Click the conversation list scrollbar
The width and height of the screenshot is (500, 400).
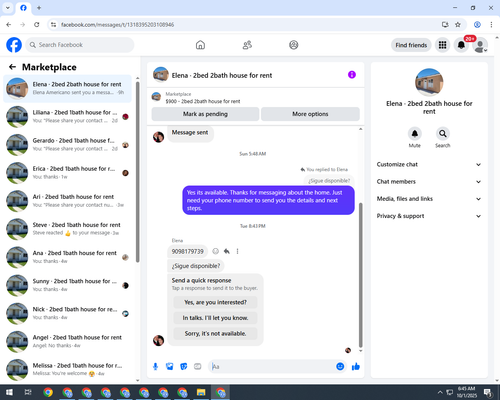(138, 172)
